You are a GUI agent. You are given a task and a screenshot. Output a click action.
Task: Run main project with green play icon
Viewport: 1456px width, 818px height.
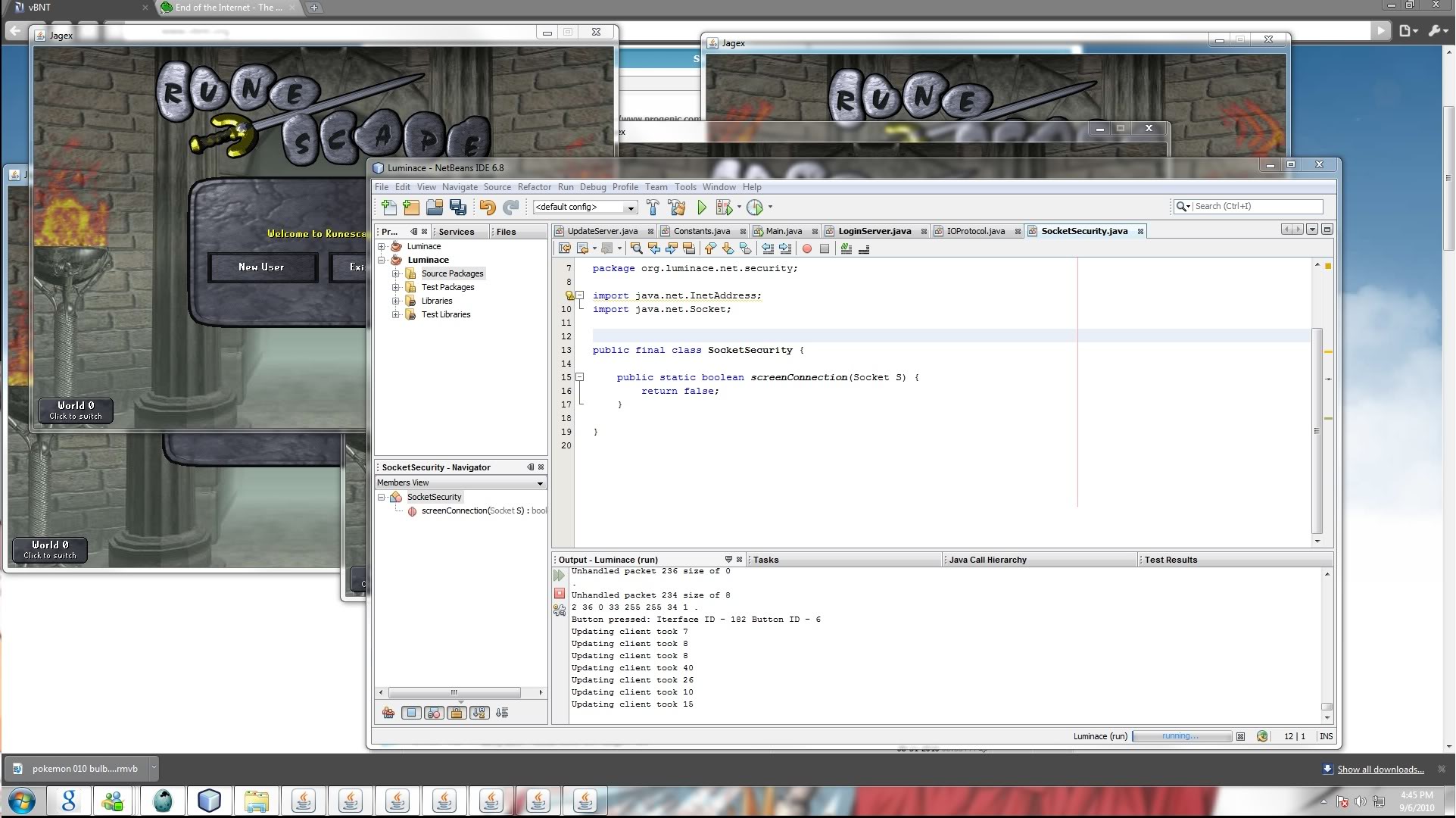(702, 207)
